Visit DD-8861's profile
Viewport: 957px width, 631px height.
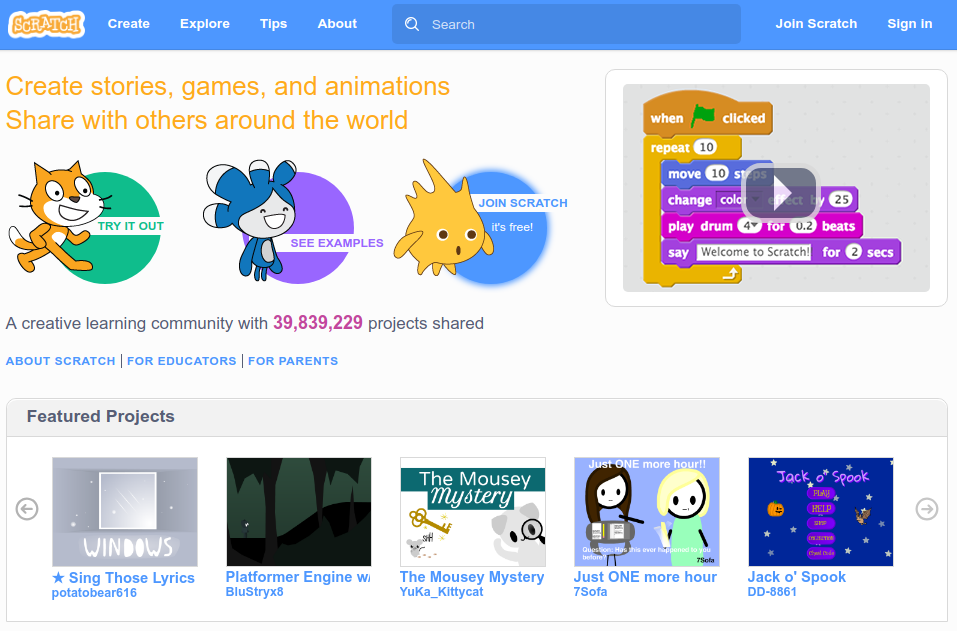tap(772, 591)
